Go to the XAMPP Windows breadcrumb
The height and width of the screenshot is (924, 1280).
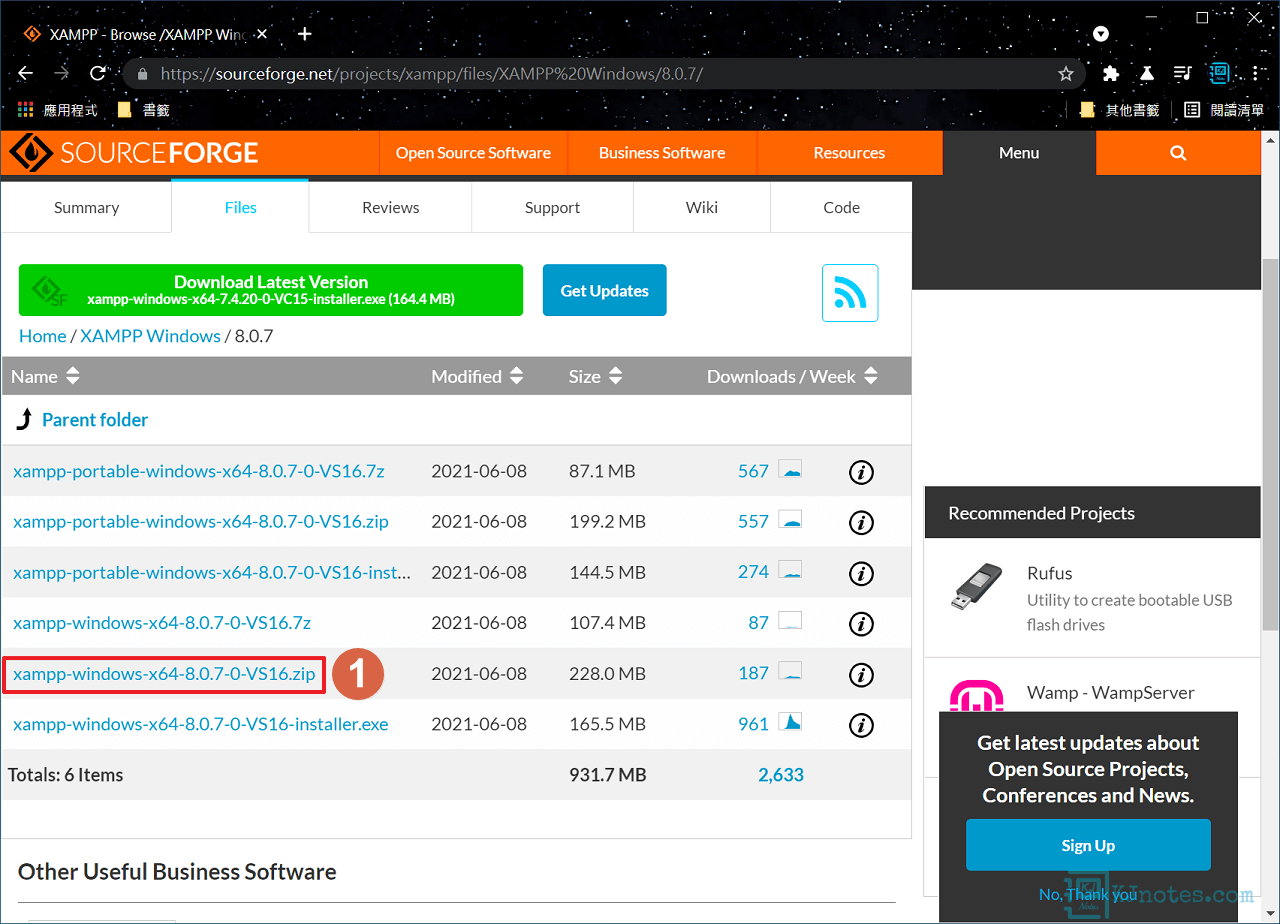[151, 336]
